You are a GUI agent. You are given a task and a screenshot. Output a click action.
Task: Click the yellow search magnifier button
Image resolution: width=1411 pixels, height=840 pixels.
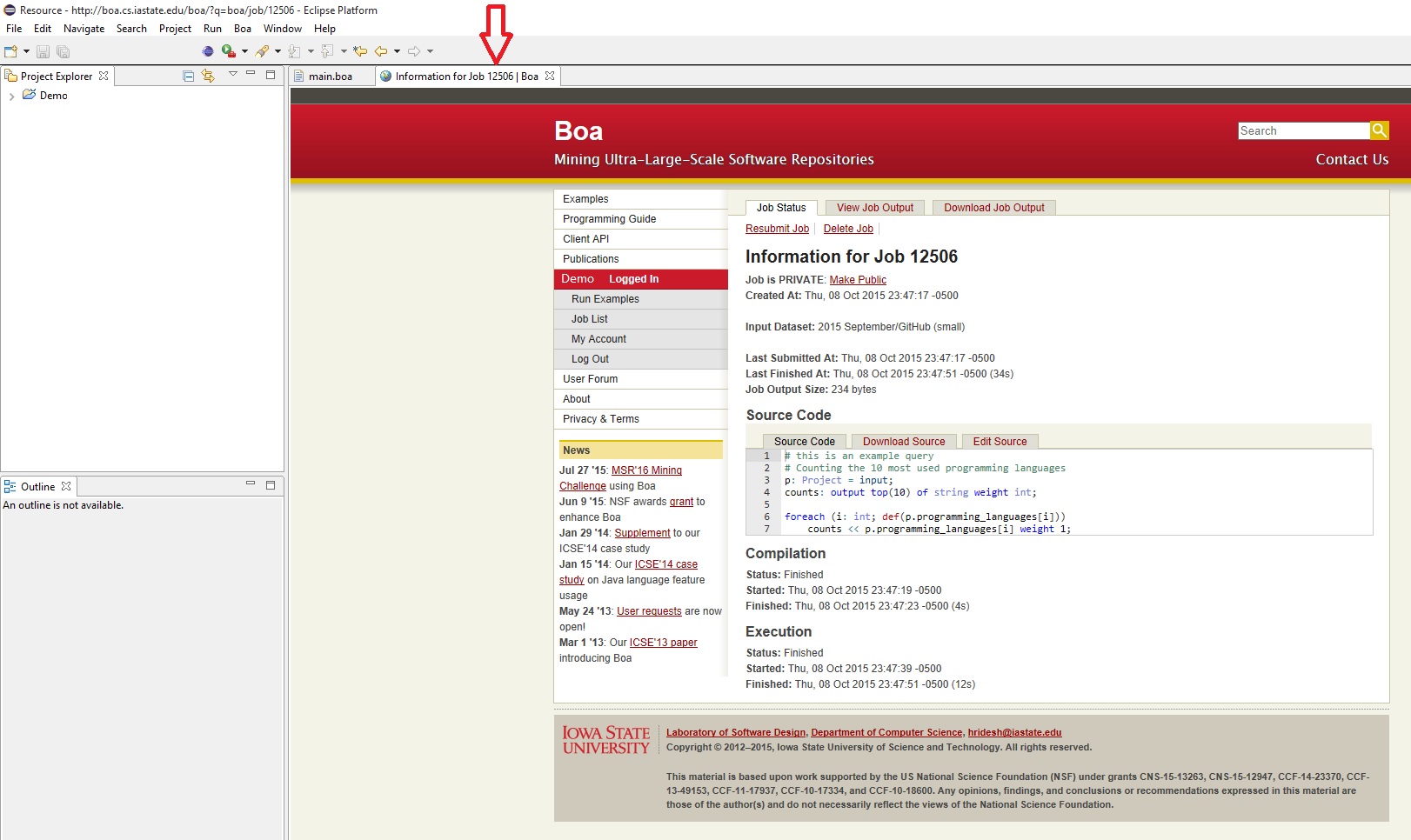click(x=1379, y=130)
